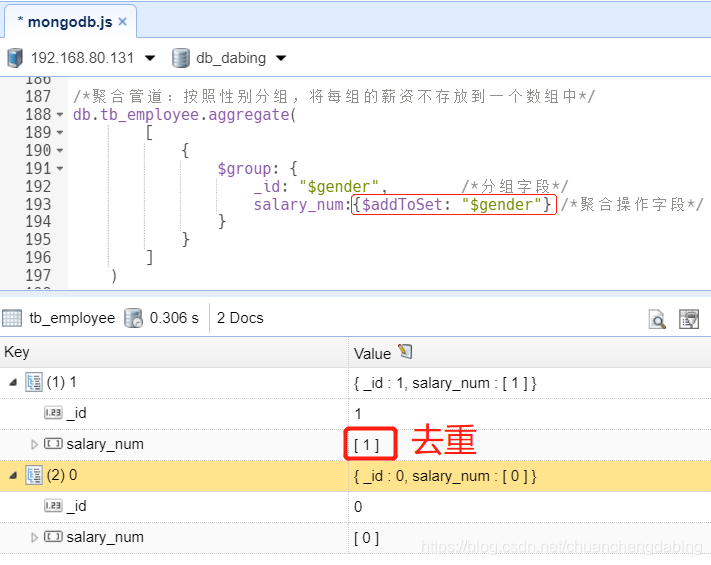Expand salary_num under document (1)
Viewport: 711px width, 565px height.
click(x=34, y=444)
